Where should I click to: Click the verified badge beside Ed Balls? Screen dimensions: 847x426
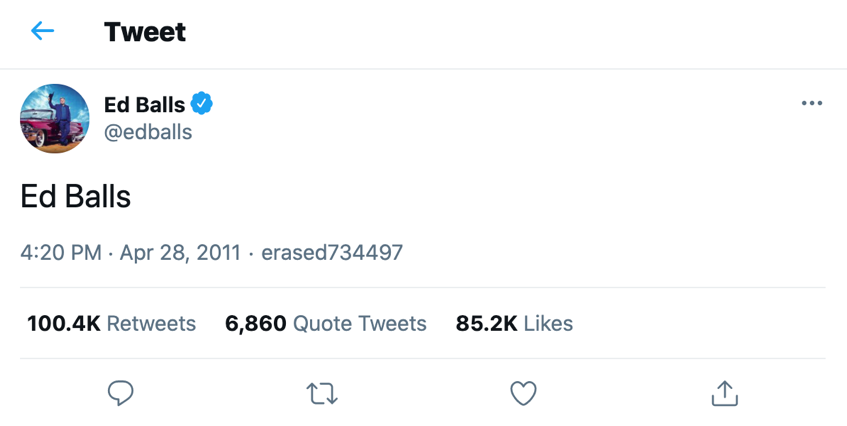pos(202,104)
